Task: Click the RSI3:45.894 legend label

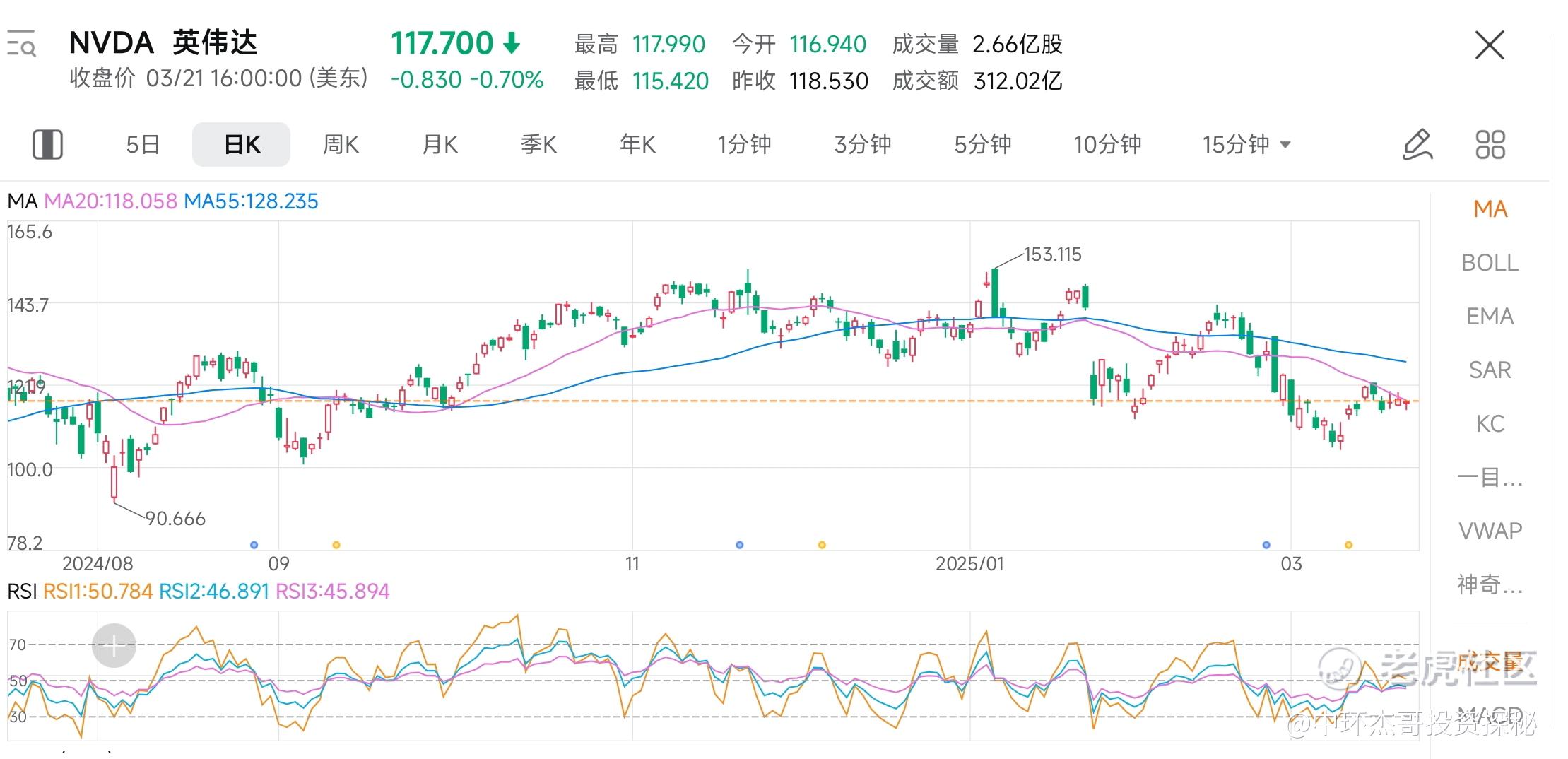Action: (x=332, y=591)
